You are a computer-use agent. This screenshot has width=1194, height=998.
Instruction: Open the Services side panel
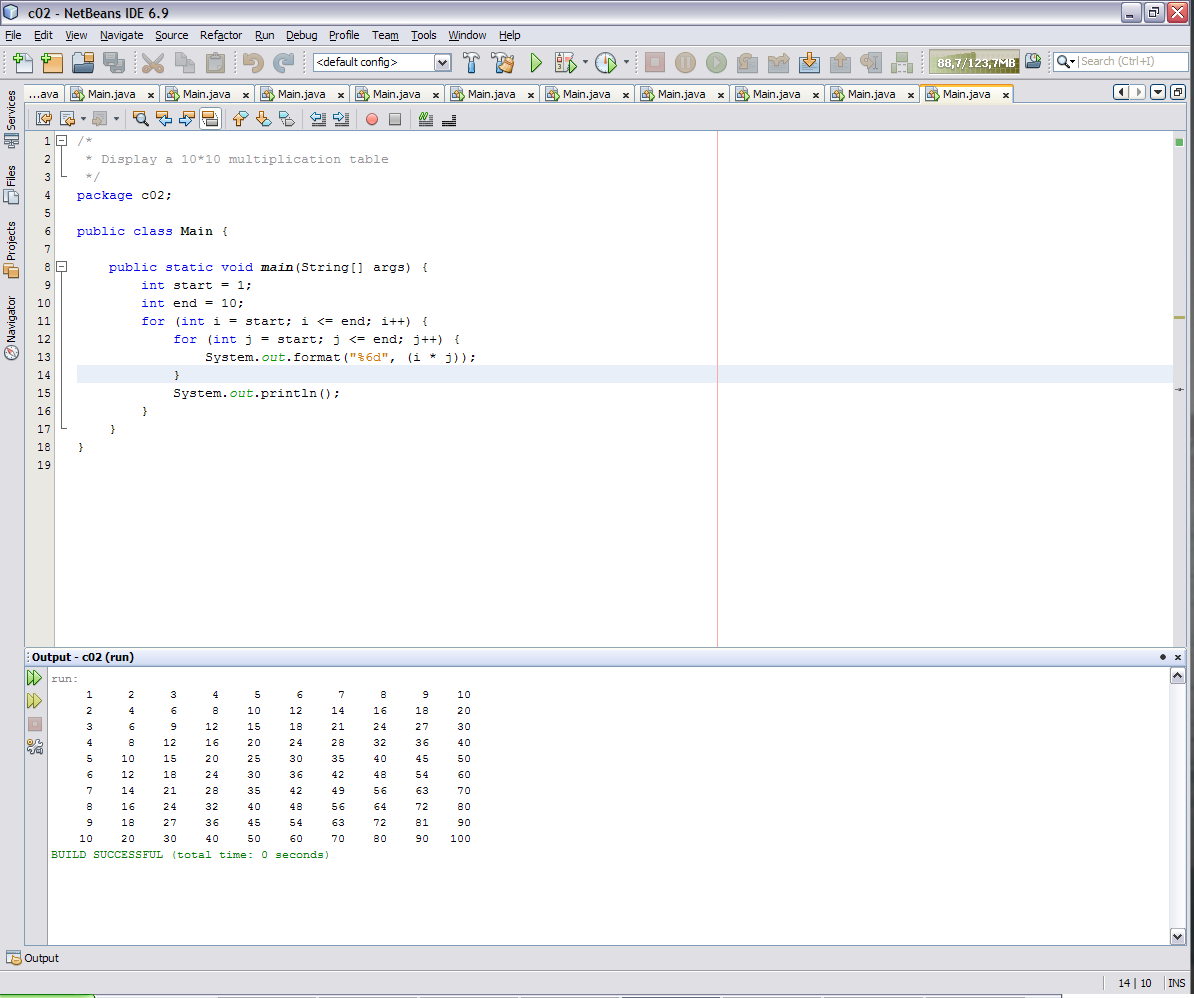pos(11,118)
